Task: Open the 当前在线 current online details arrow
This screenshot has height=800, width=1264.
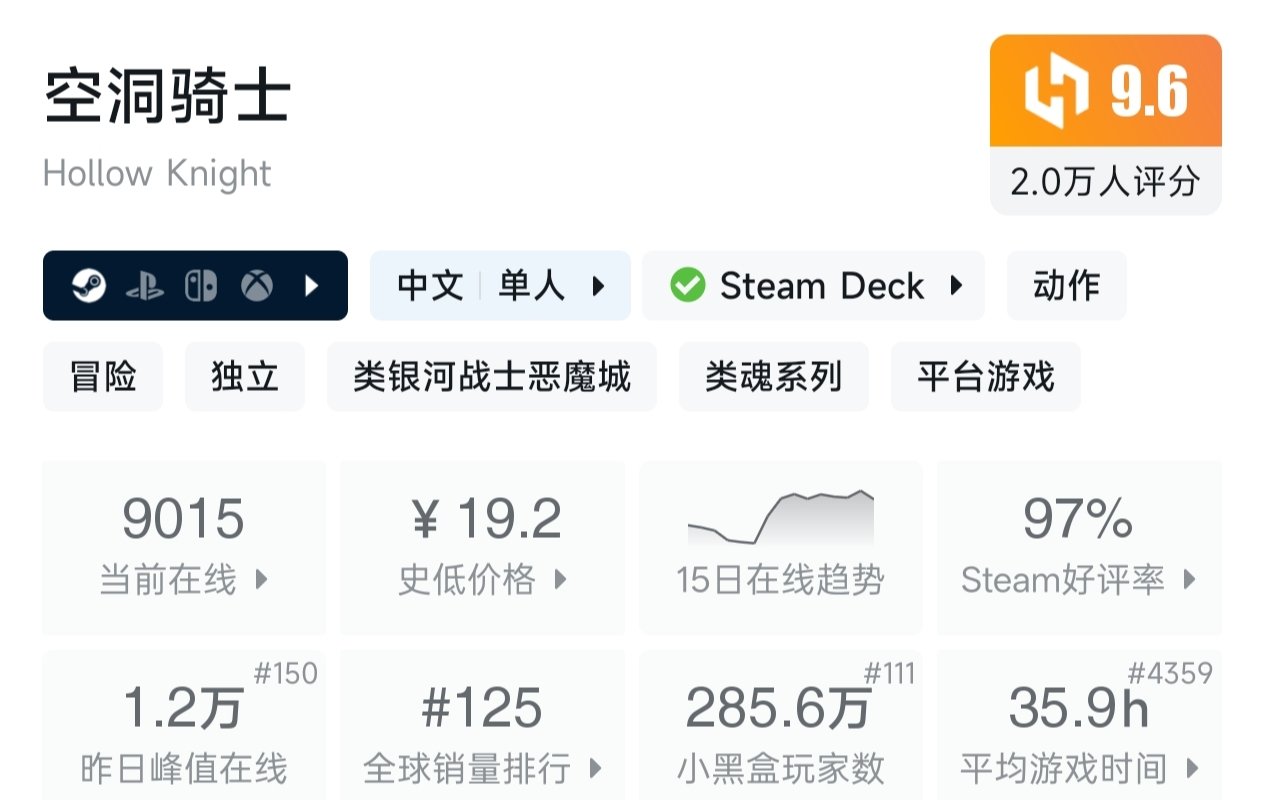Action: click(262, 579)
